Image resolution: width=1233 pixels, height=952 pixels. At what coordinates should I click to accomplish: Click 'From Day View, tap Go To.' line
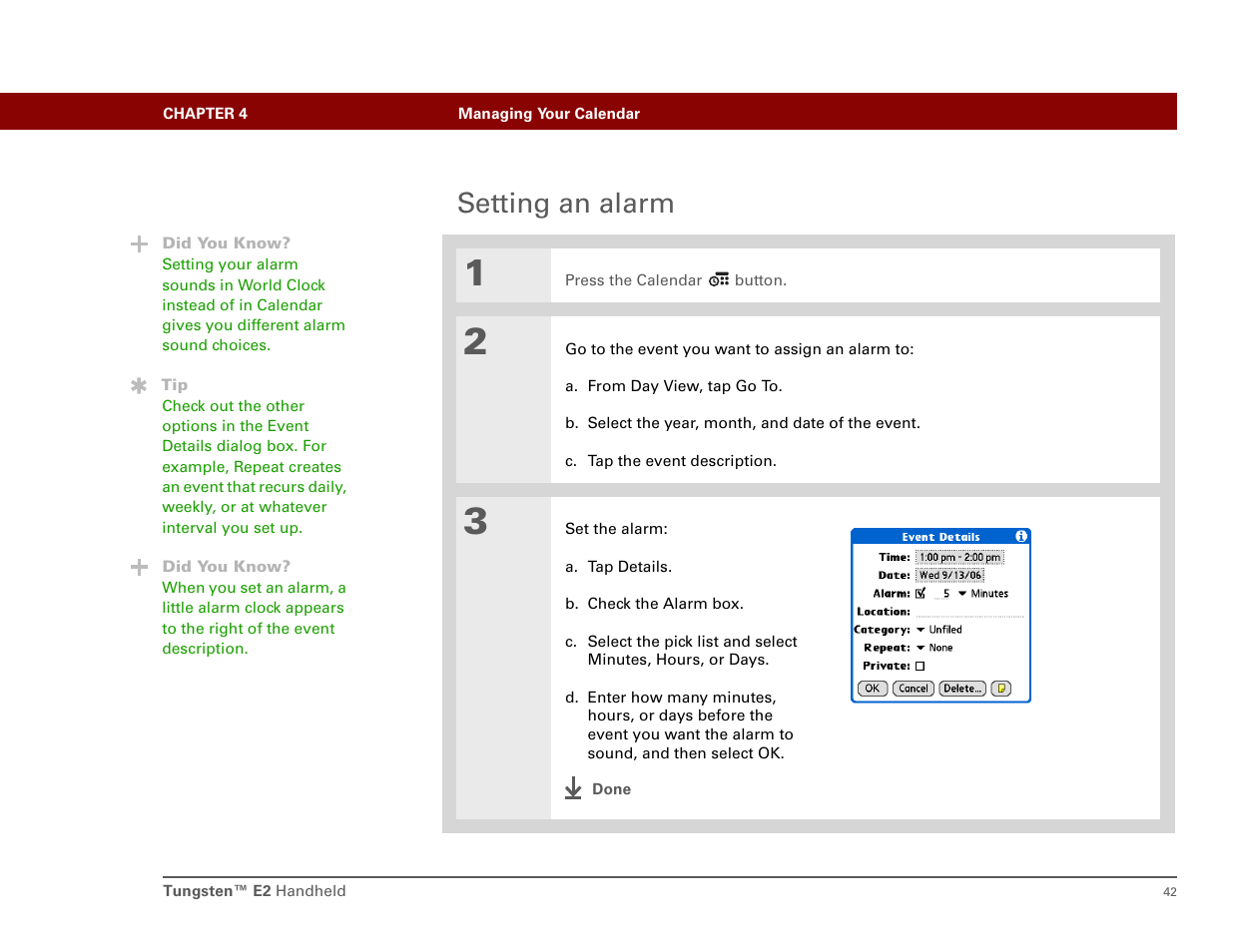click(685, 386)
